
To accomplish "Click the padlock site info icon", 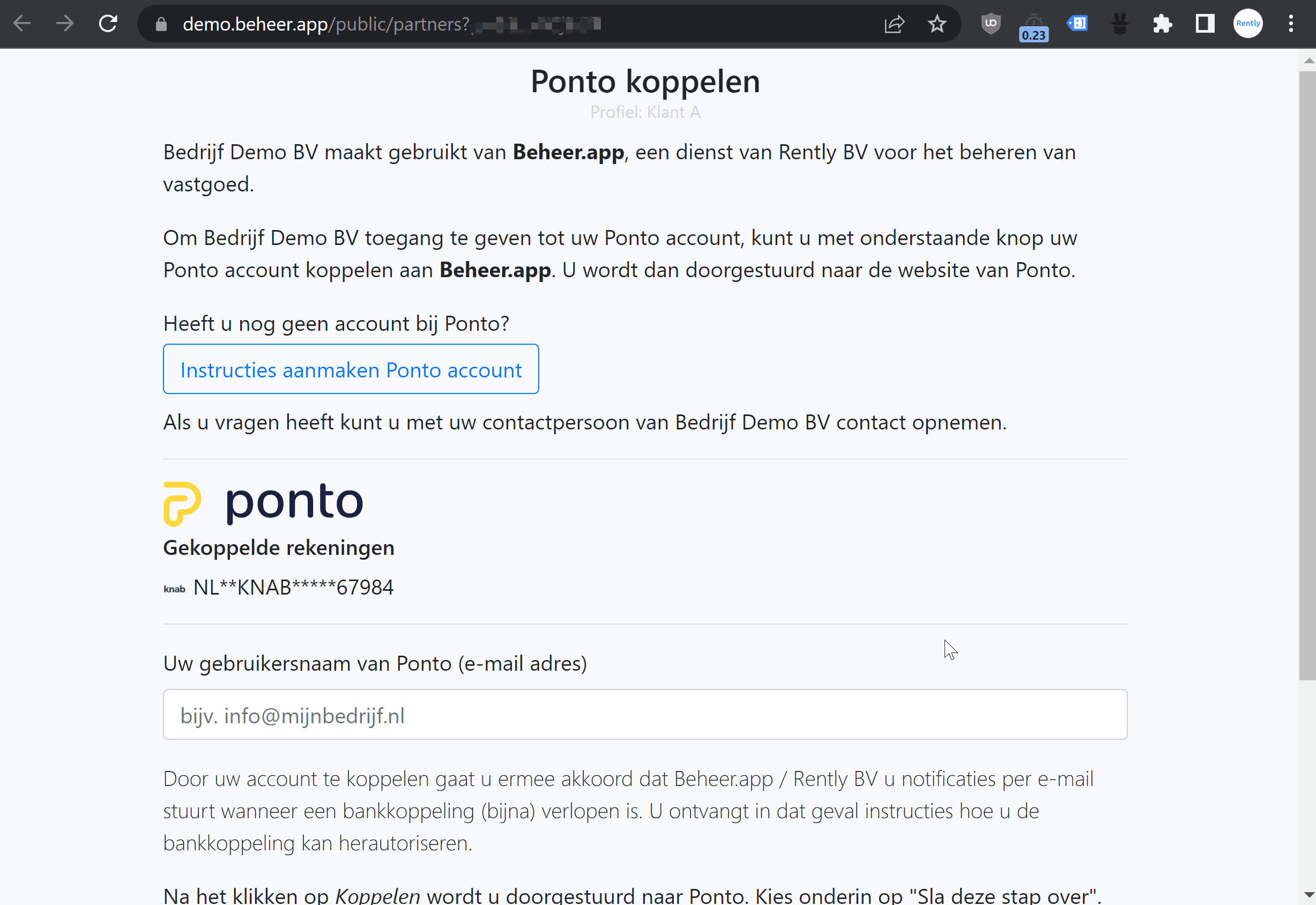I will [x=161, y=24].
